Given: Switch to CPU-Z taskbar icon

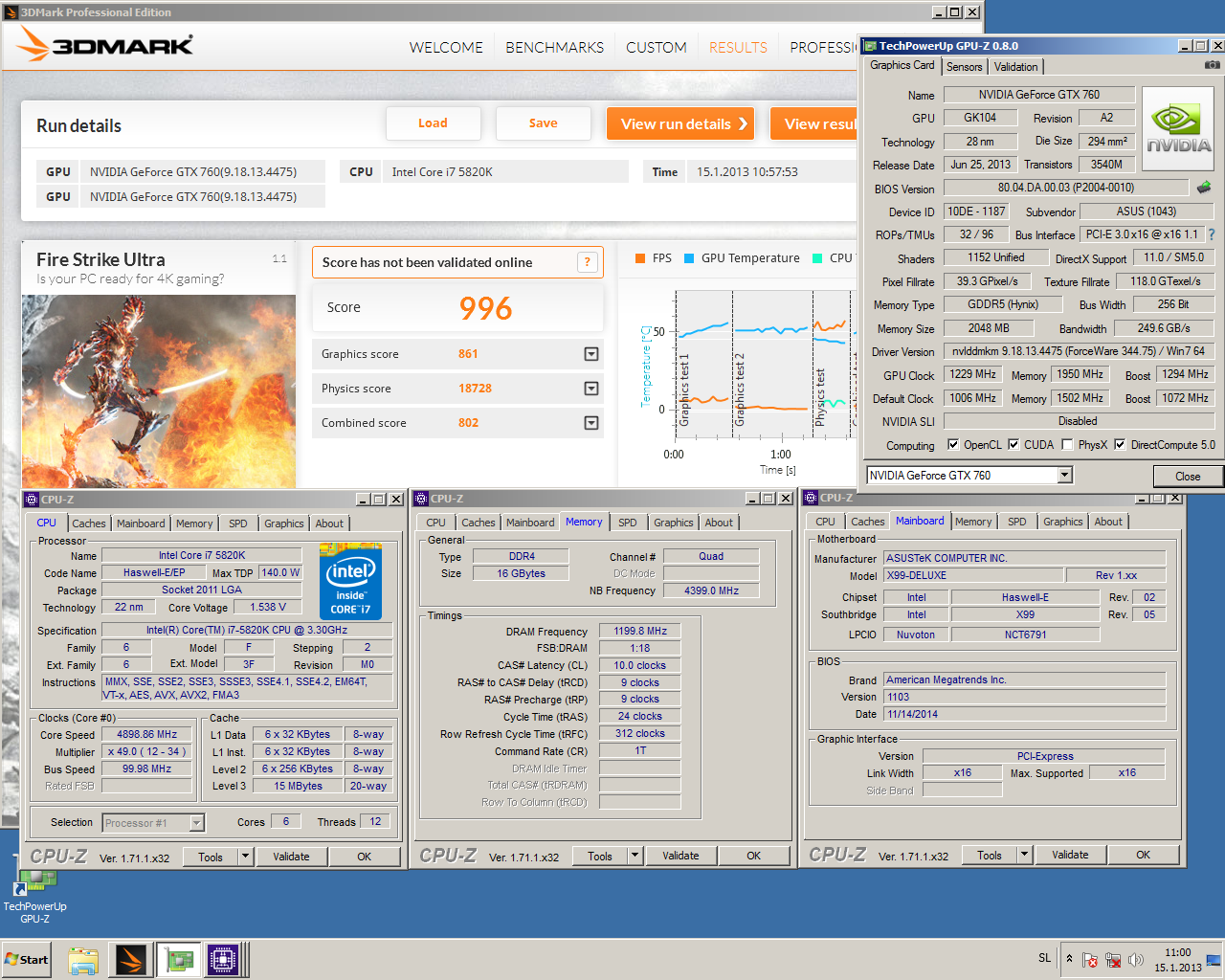Looking at the screenshot, I should point(223,960).
